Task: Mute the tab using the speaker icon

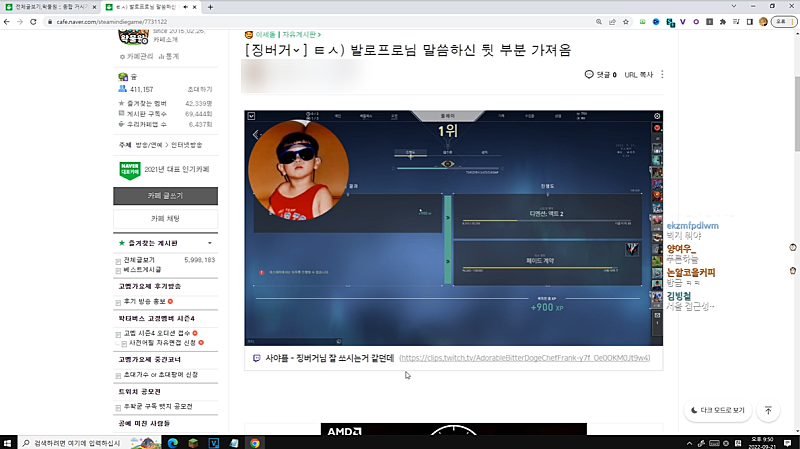Action: point(186,7)
